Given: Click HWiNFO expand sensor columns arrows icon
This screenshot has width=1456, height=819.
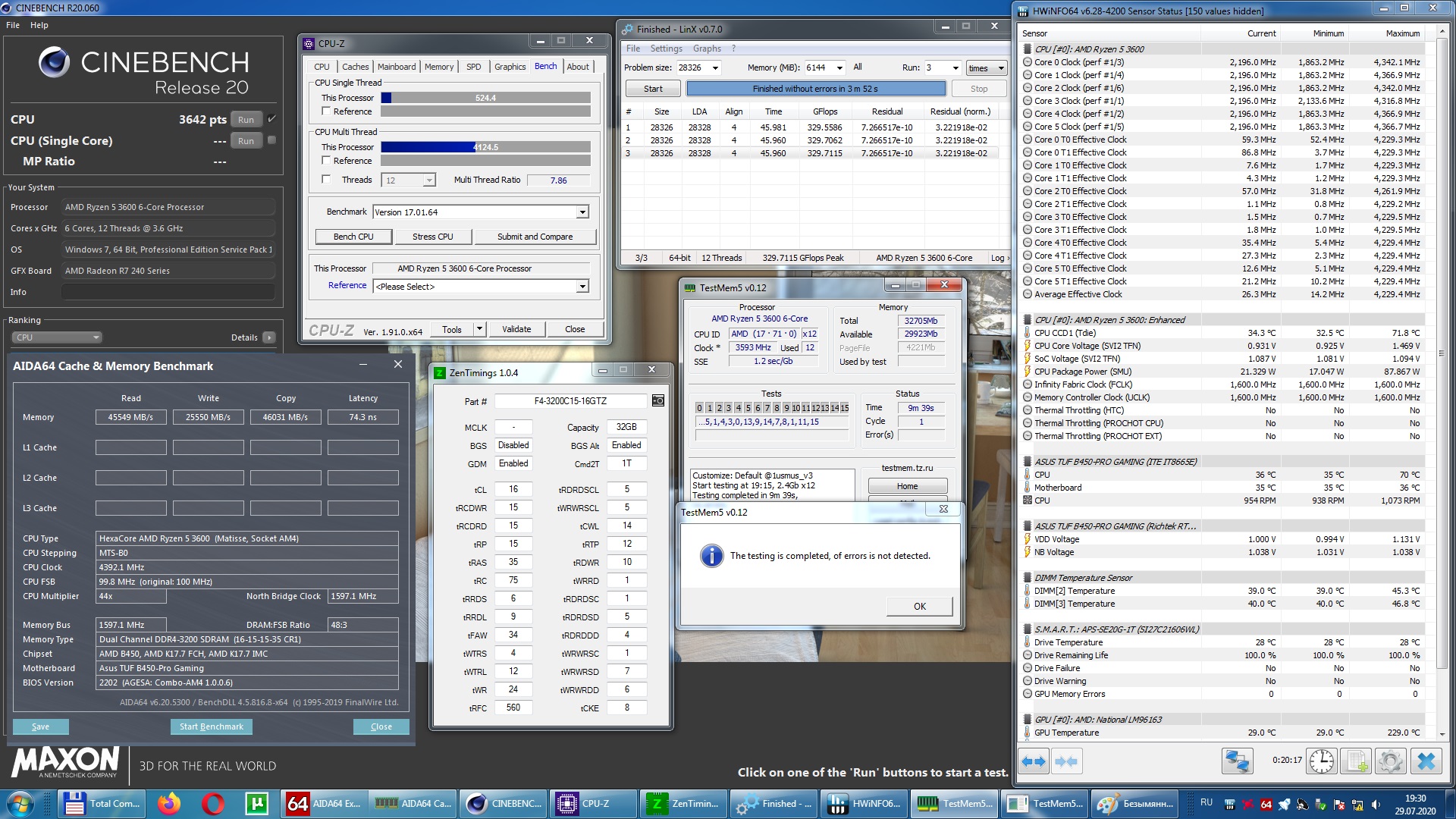Looking at the screenshot, I should pos(1034,761).
